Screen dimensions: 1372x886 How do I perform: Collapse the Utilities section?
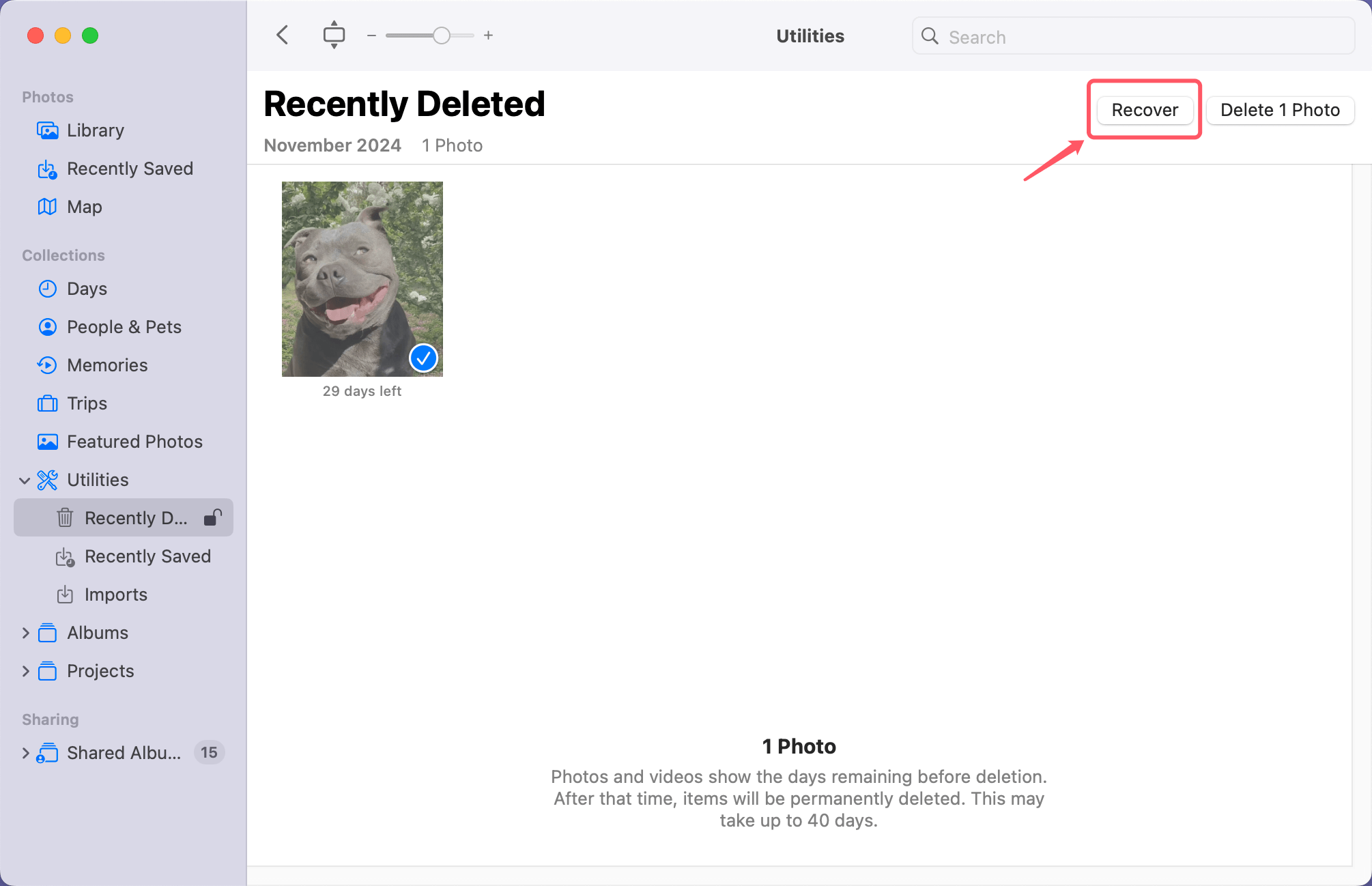click(x=25, y=480)
